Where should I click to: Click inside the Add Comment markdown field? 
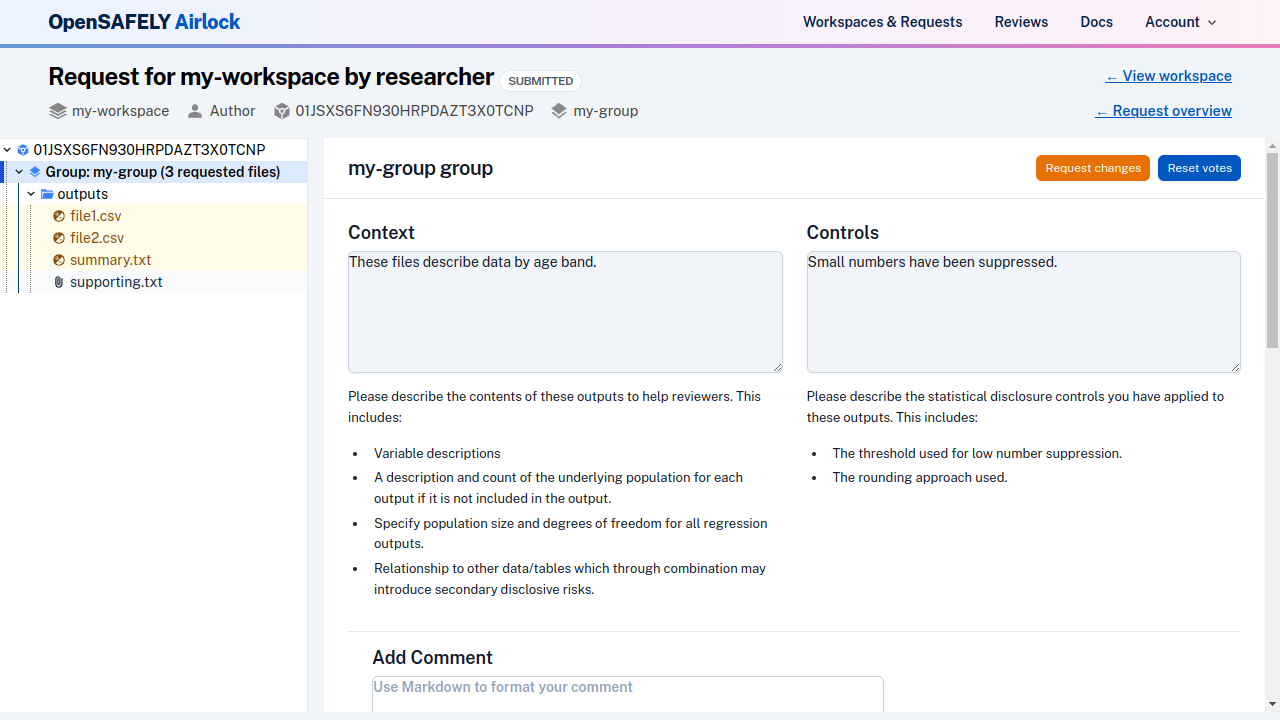(627, 695)
